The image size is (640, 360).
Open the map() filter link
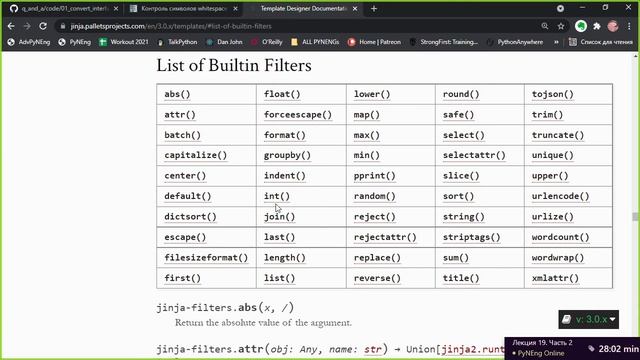367,115
